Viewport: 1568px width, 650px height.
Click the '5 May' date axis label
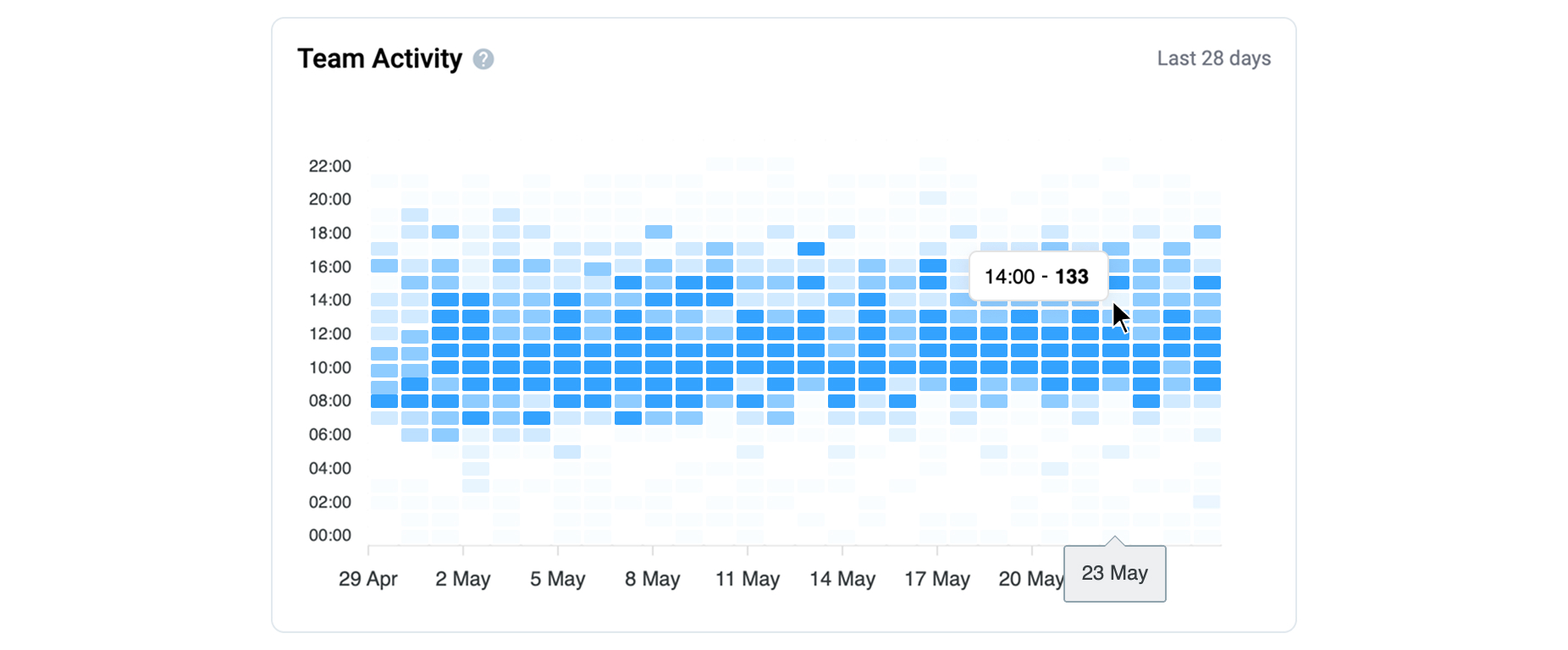[x=558, y=579]
